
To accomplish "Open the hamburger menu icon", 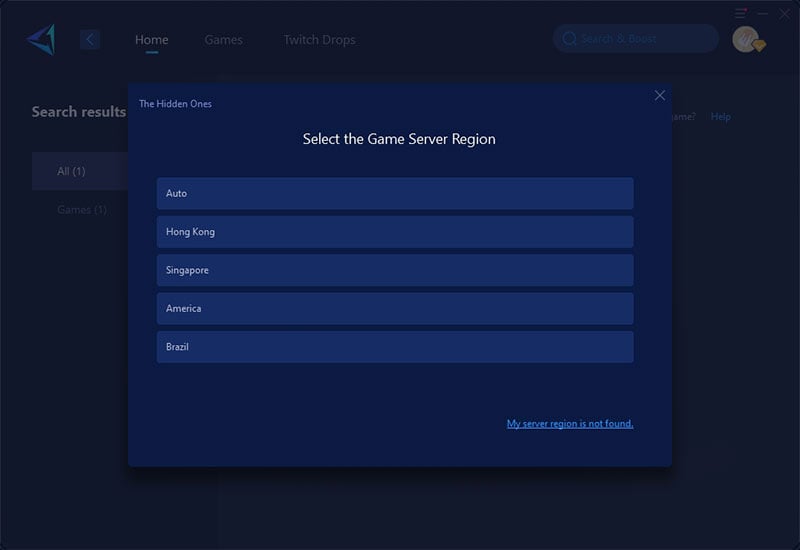I will (740, 13).
